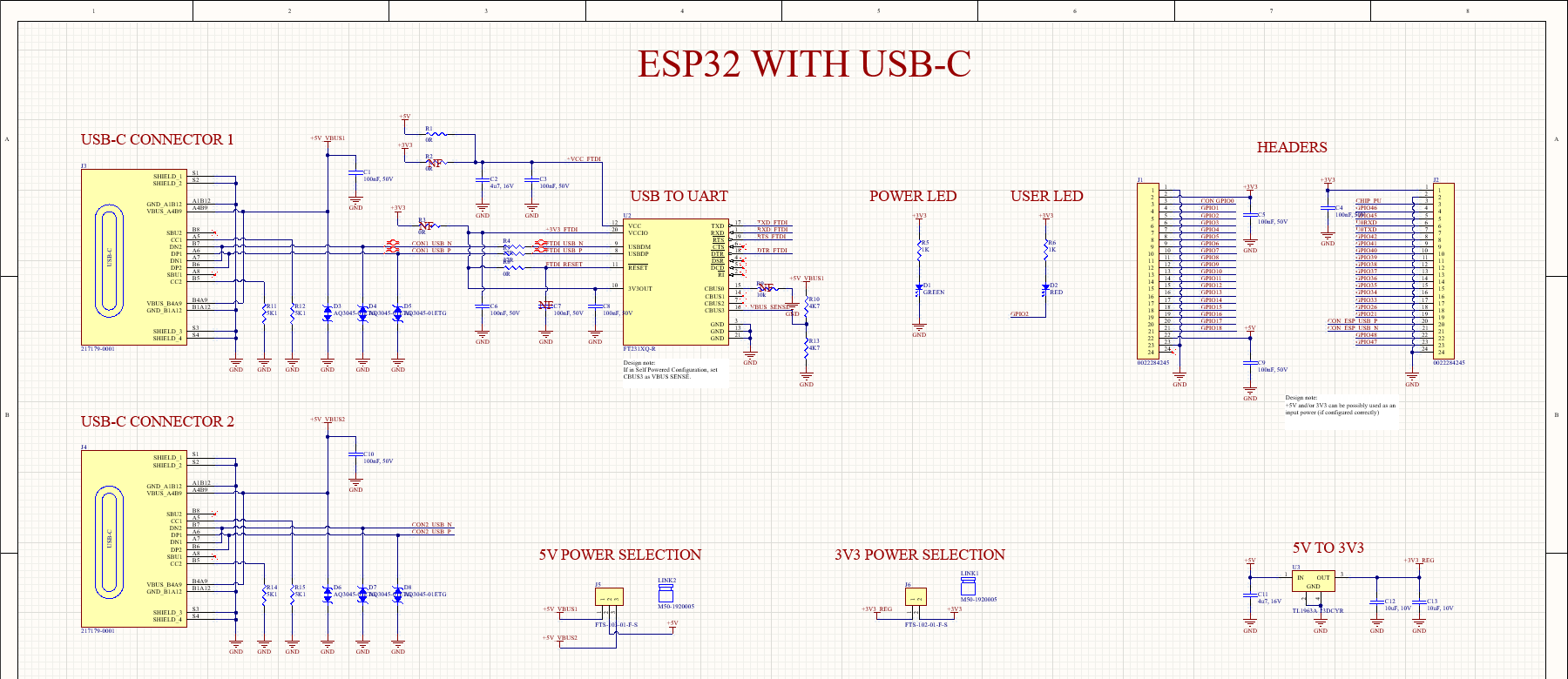This screenshot has width=1568, height=679.
Task: Select capacitor C13 near +3V3_REG
Action: (1419, 602)
